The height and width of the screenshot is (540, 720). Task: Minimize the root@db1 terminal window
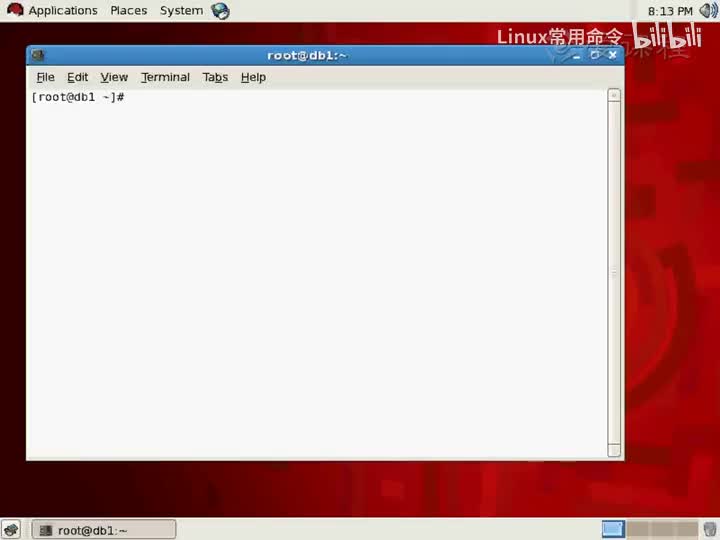coord(577,56)
